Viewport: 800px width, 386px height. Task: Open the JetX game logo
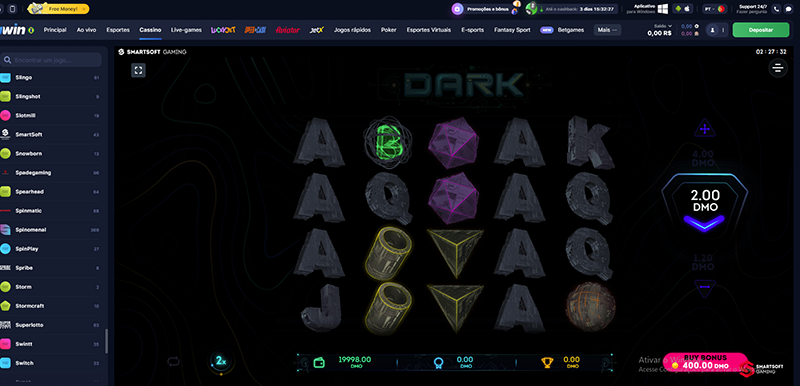point(317,30)
